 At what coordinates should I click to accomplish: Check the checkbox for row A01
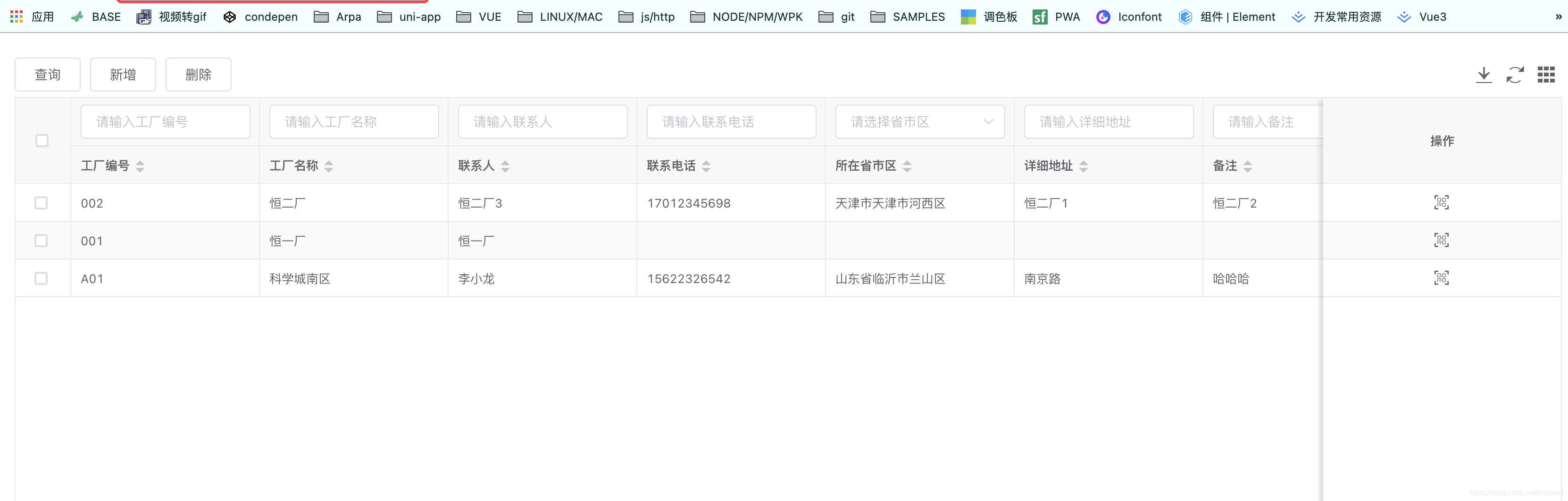pyautogui.click(x=41, y=278)
